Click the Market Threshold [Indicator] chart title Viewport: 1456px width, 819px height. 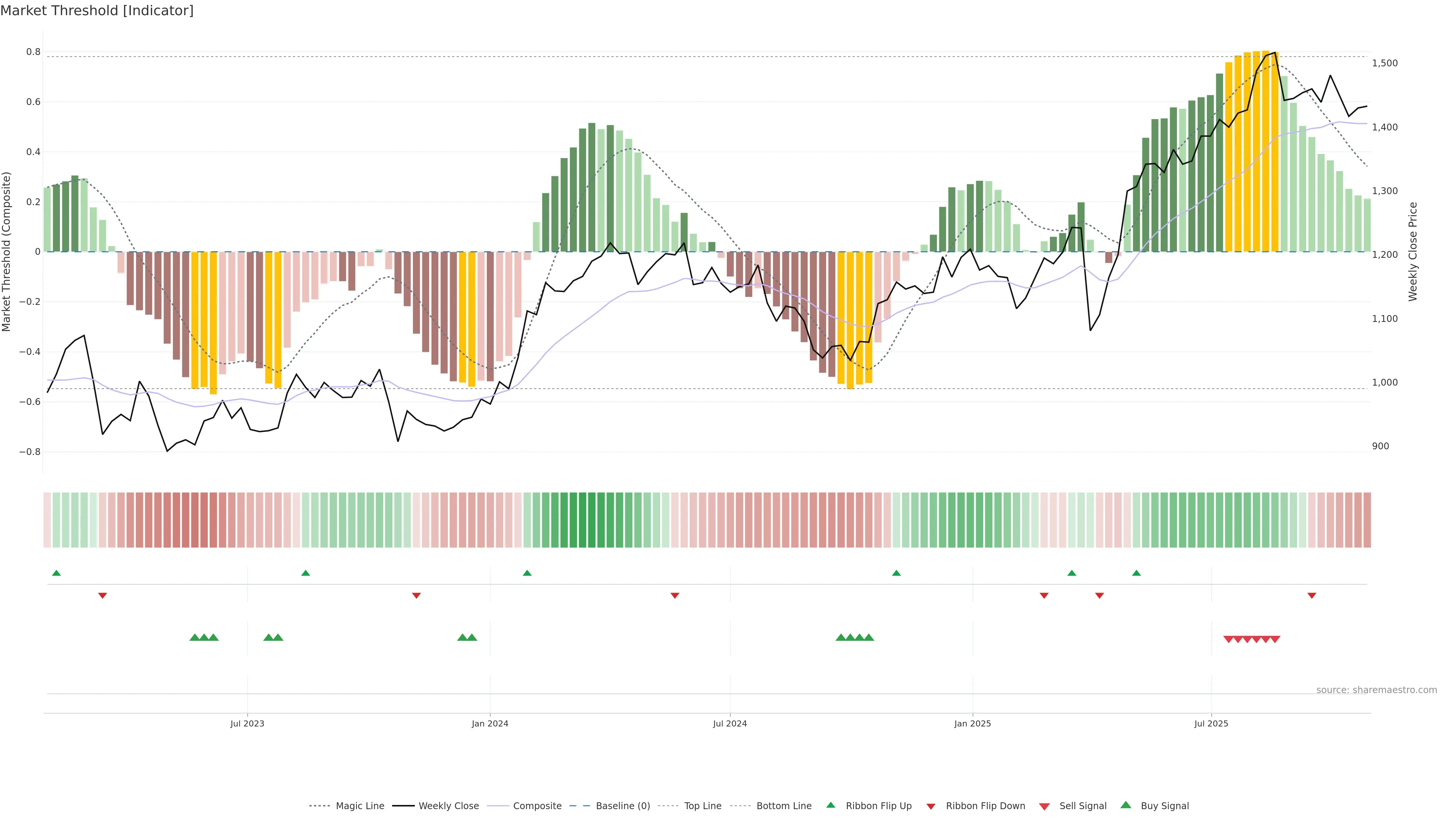(x=97, y=11)
